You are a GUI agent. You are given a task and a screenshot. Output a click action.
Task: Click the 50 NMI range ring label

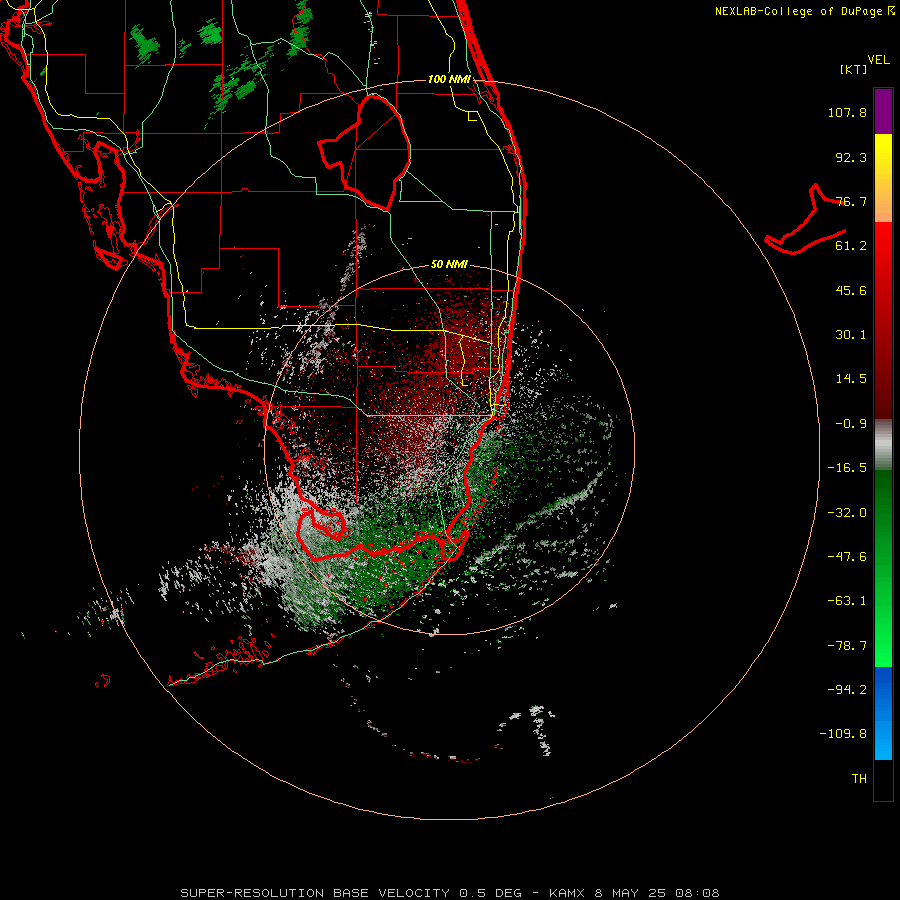tap(449, 264)
